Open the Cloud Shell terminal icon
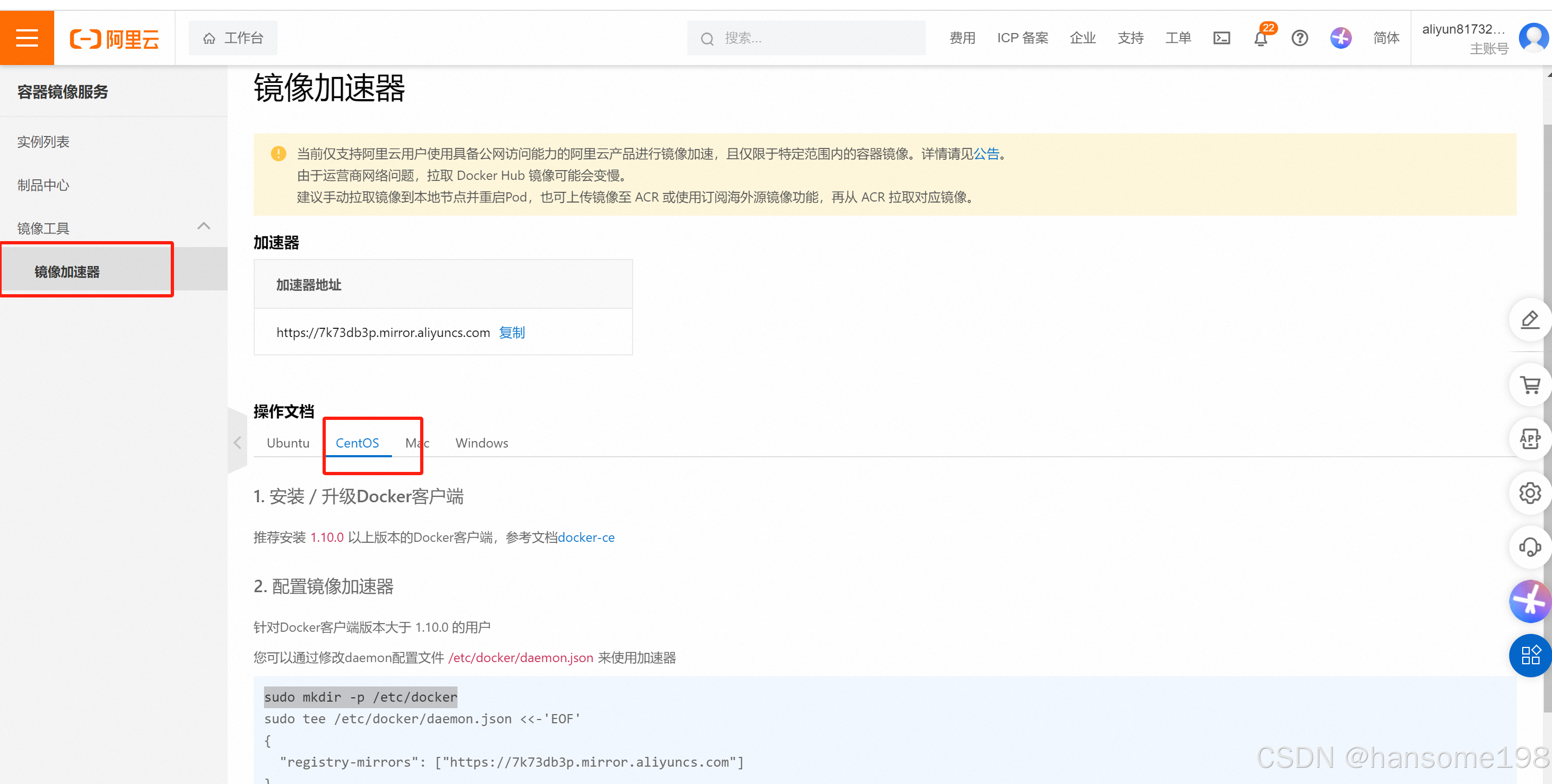The height and width of the screenshot is (784, 1552). point(1222,37)
